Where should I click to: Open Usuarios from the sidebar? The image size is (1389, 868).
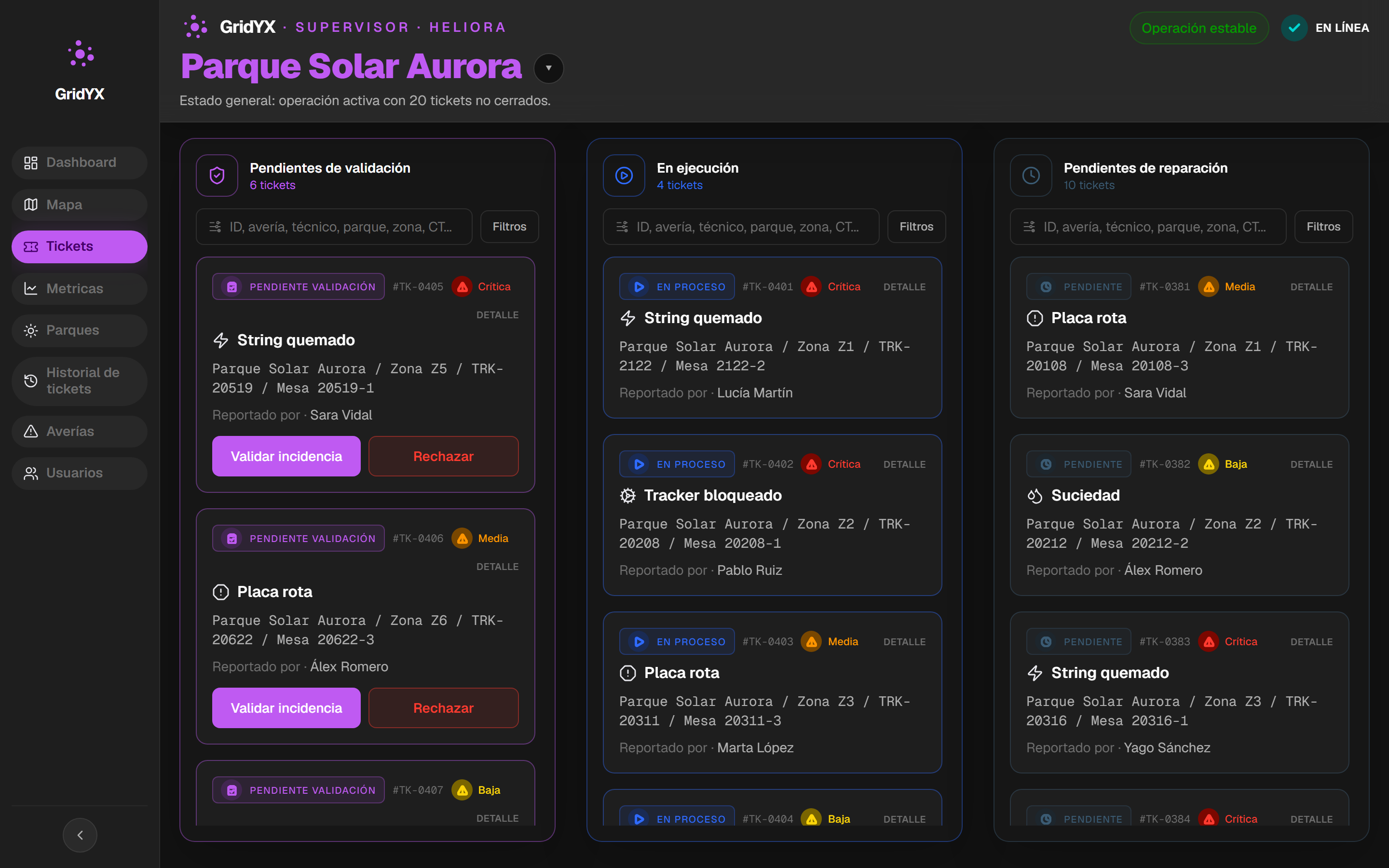80,473
